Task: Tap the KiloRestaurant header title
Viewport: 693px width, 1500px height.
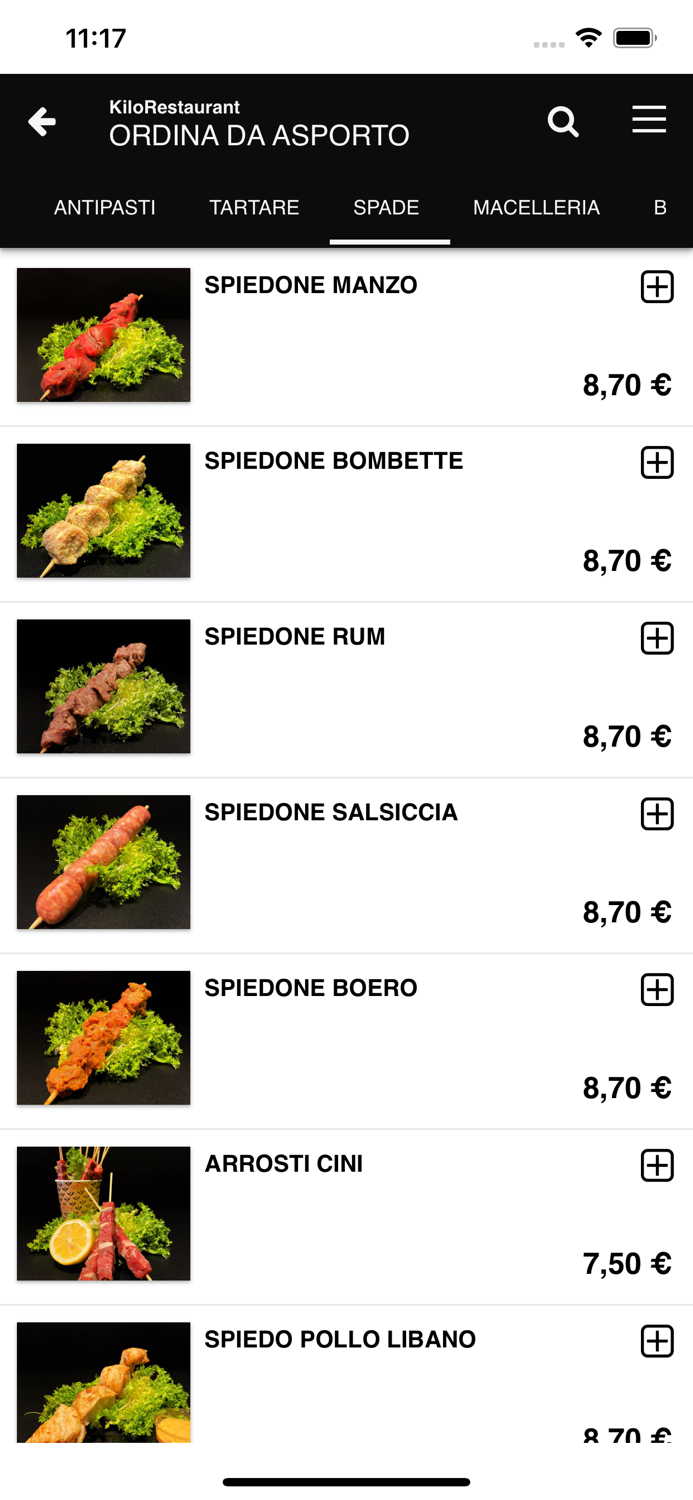Action: pyautogui.click(x=174, y=107)
